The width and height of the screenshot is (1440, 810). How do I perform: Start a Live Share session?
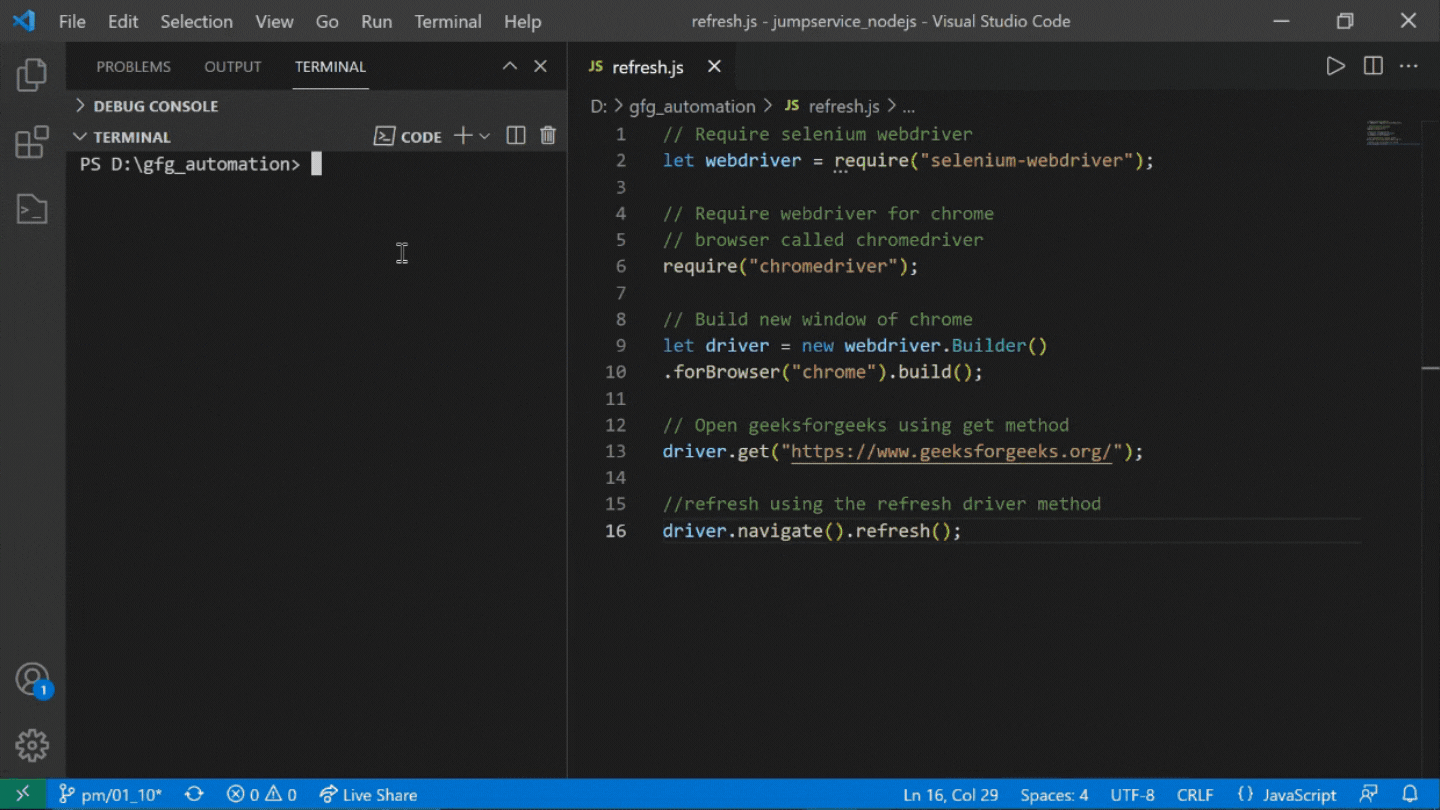pyautogui.click(x=368, y=794)
